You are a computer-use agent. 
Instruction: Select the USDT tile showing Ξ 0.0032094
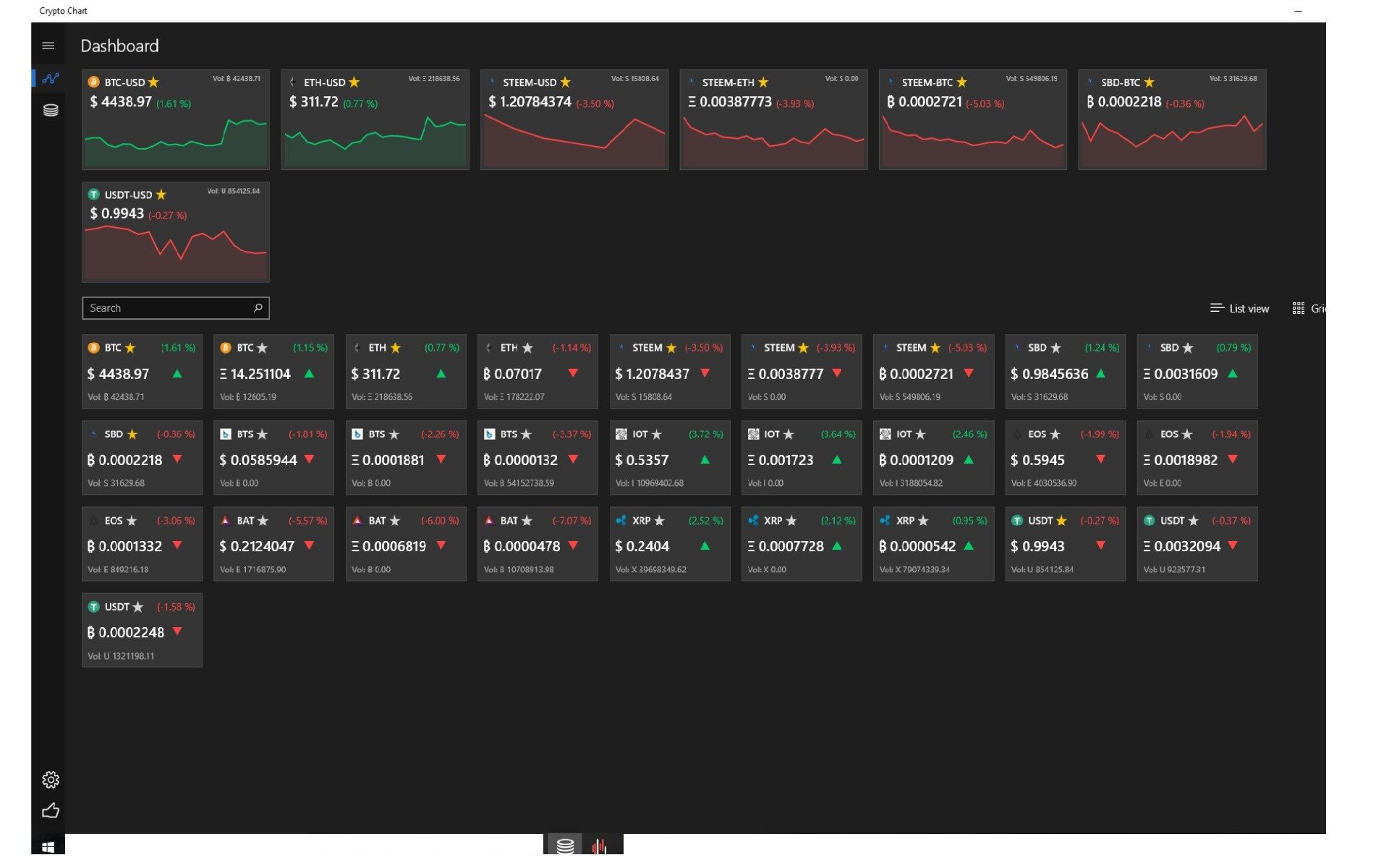1197,544
